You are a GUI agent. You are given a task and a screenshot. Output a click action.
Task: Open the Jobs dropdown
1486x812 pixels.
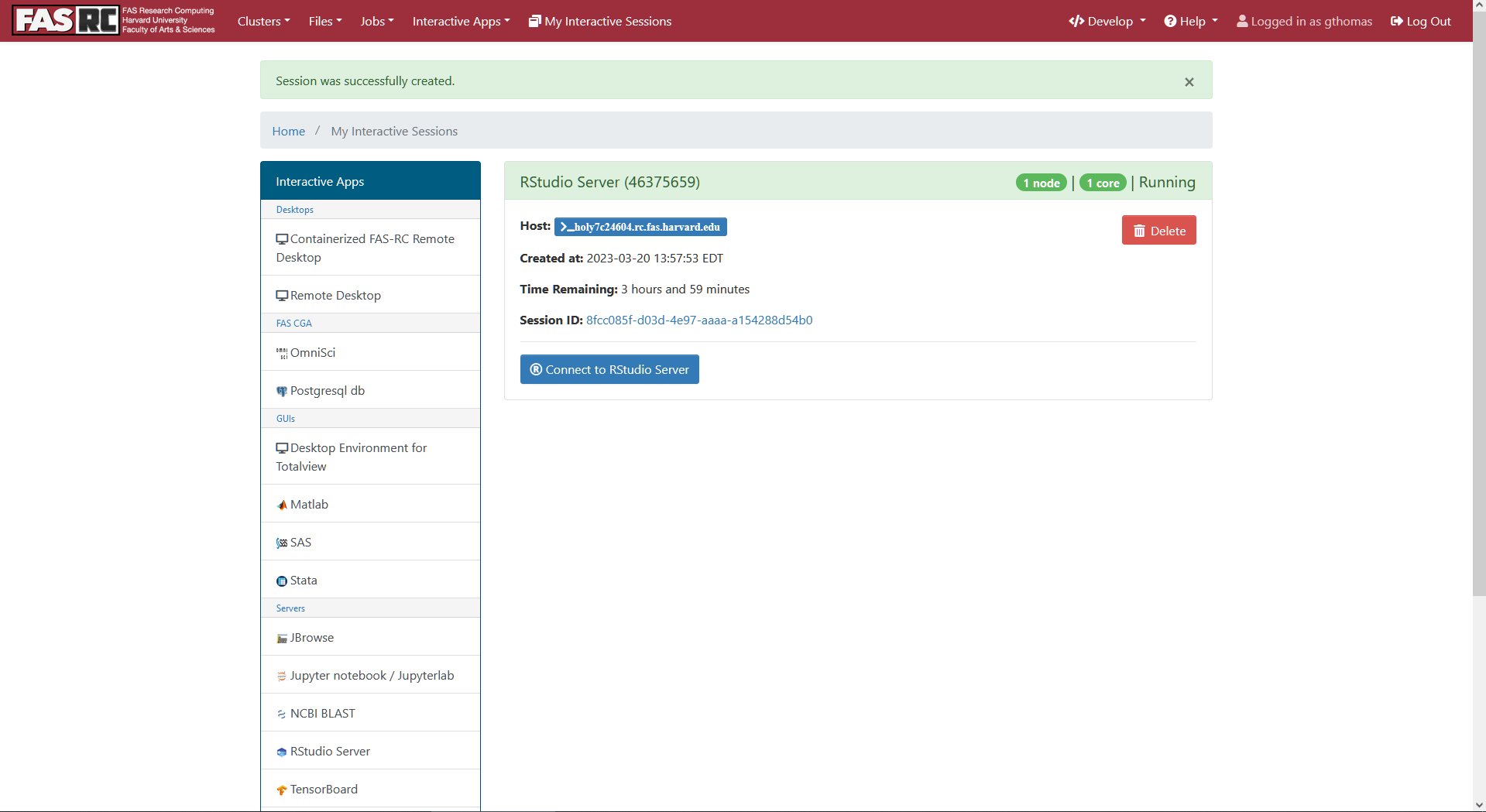pyautogui.click(x=376, y=21)
